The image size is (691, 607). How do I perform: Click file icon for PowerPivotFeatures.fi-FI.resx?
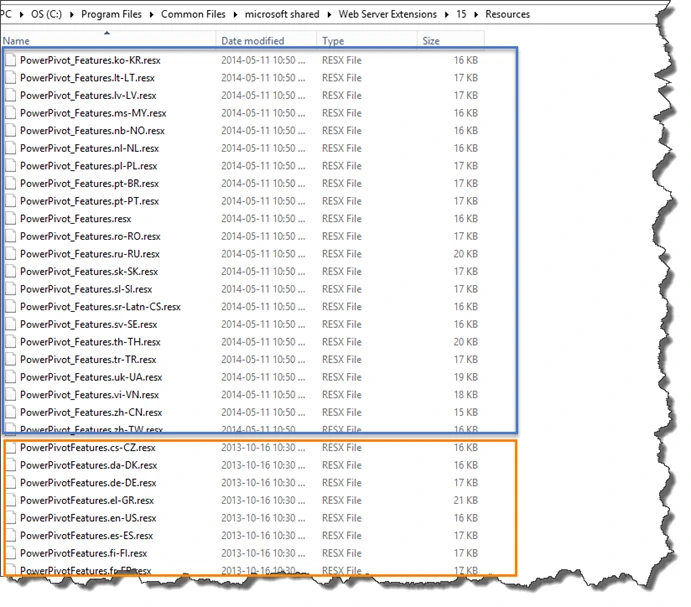[x=11, y=554]
